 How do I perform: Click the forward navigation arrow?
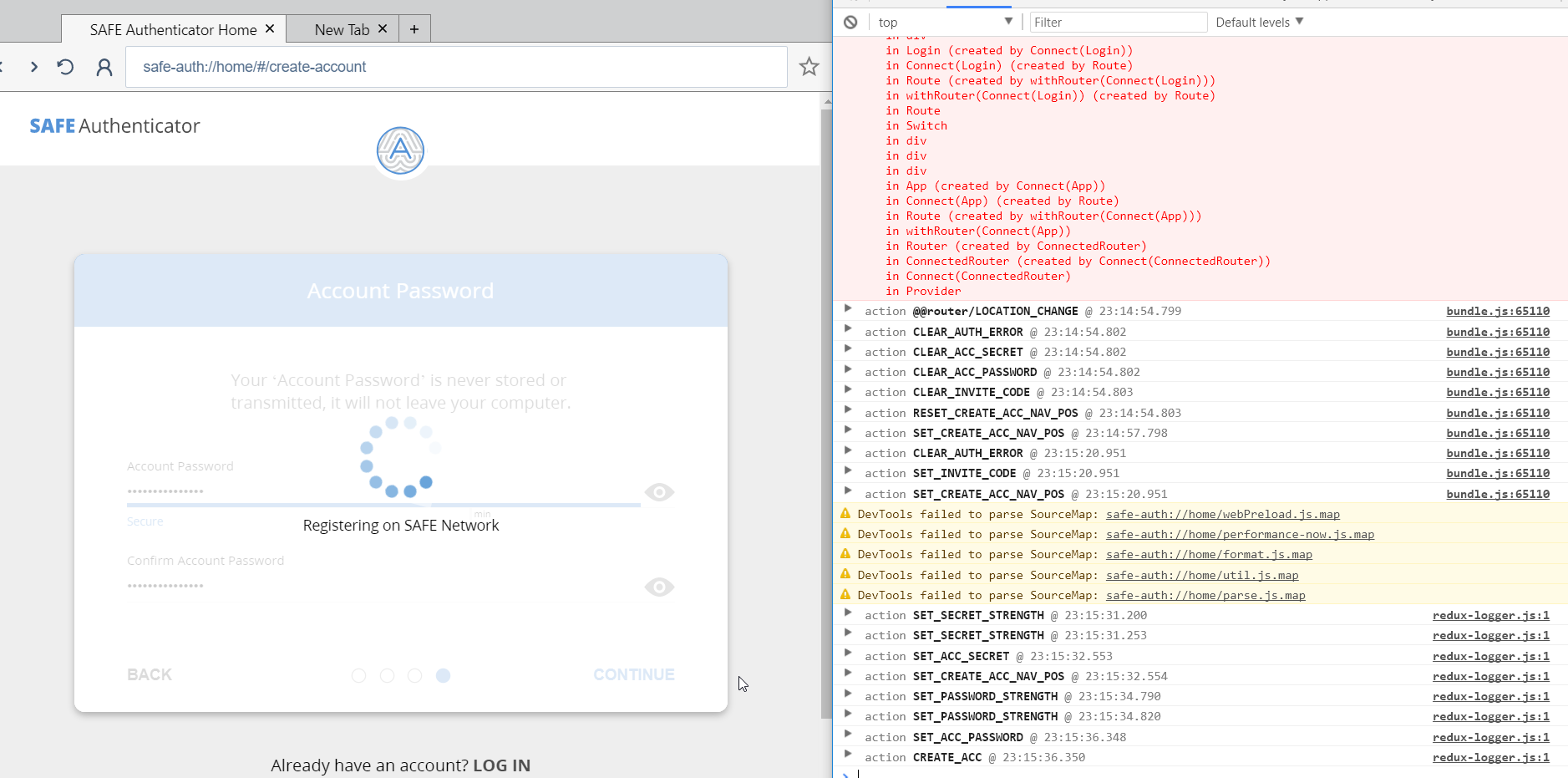34,67
